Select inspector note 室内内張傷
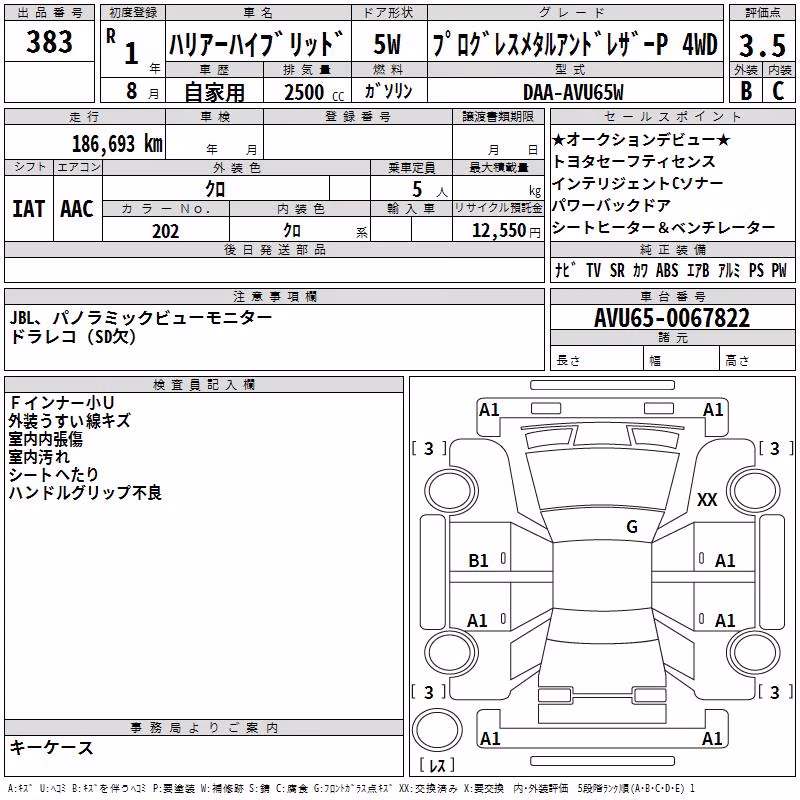This screenshot has width=800, height=800. tap(45, 439)
